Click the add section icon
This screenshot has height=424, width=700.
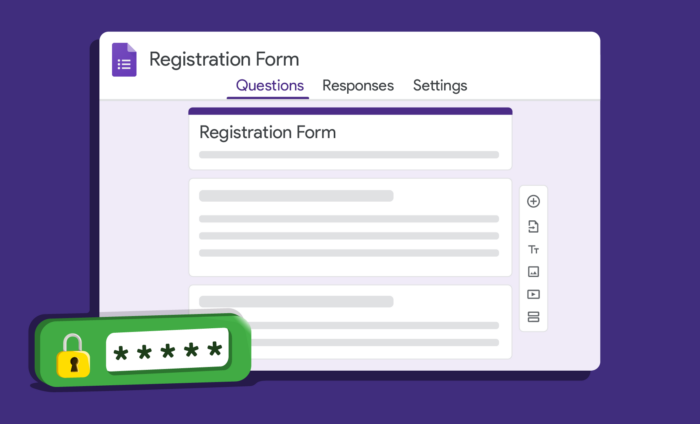pyautogui.click(x=533, y=317)
